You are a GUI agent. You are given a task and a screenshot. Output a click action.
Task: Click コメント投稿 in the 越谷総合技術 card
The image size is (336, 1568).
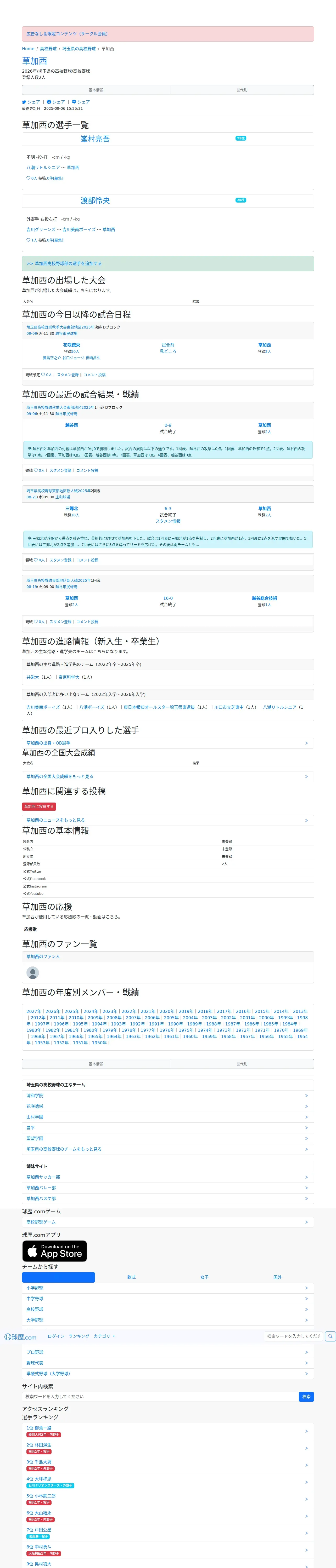coord(87,622)
